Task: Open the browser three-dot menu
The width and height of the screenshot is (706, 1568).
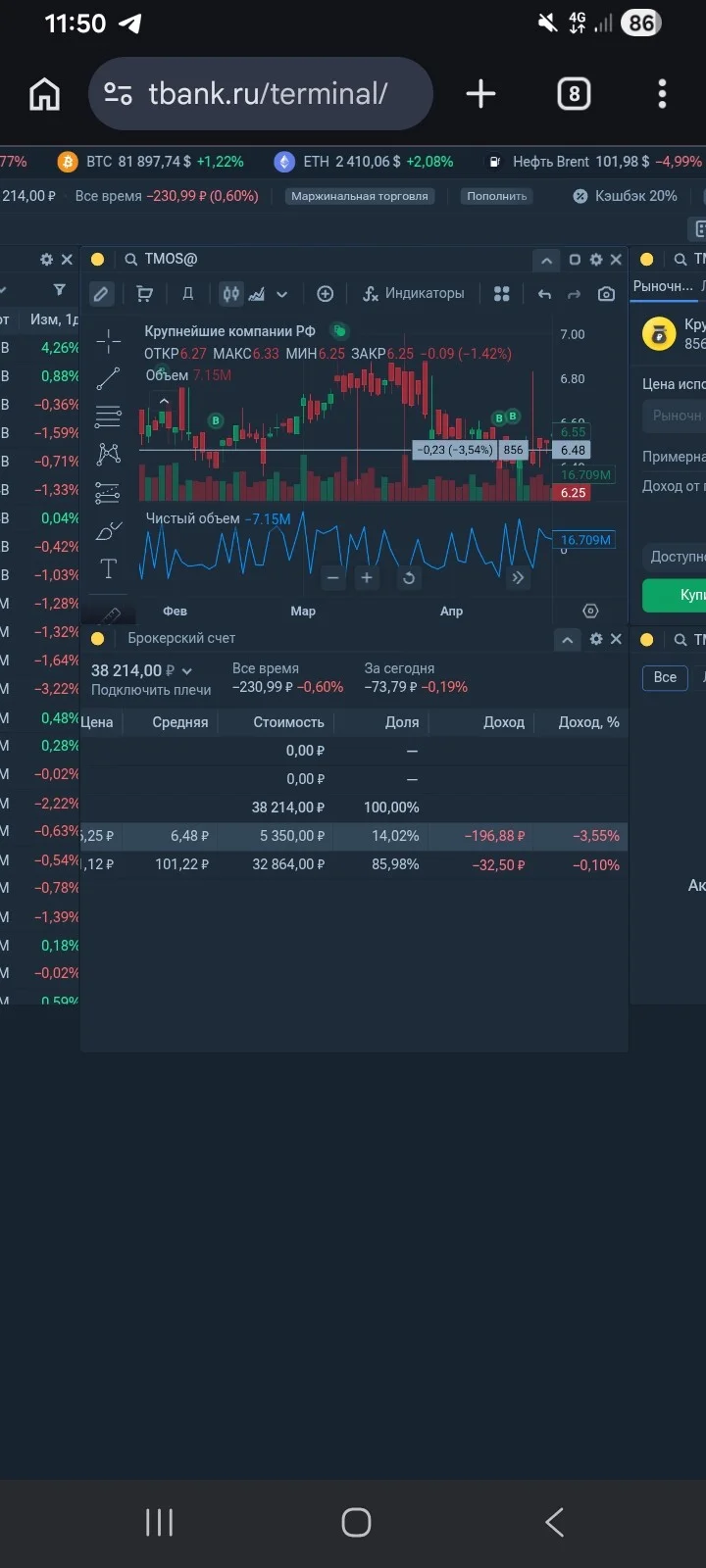Action: click(662, 94)
